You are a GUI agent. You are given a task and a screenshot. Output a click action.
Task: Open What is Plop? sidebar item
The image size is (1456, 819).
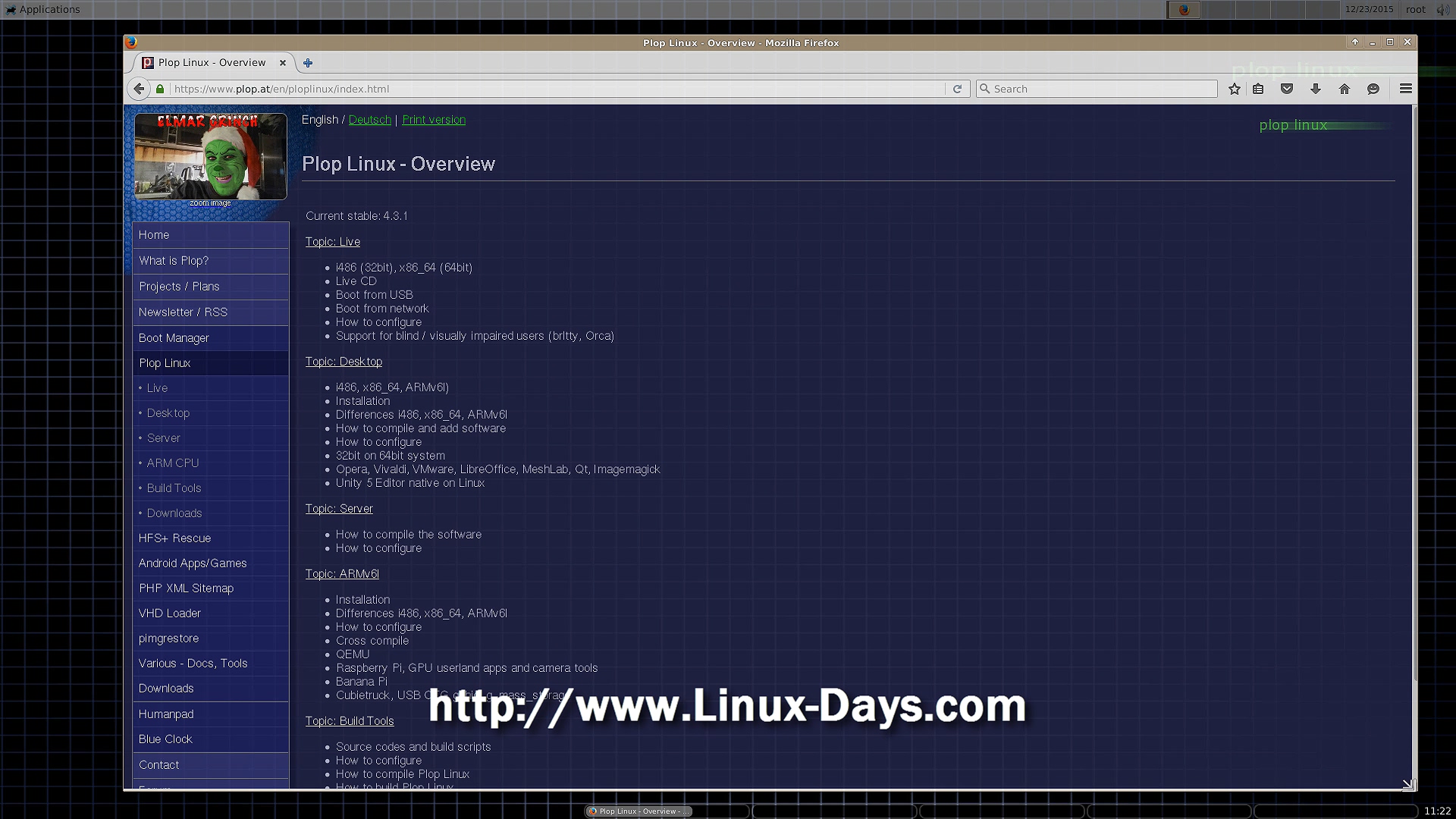click(211, 261)
